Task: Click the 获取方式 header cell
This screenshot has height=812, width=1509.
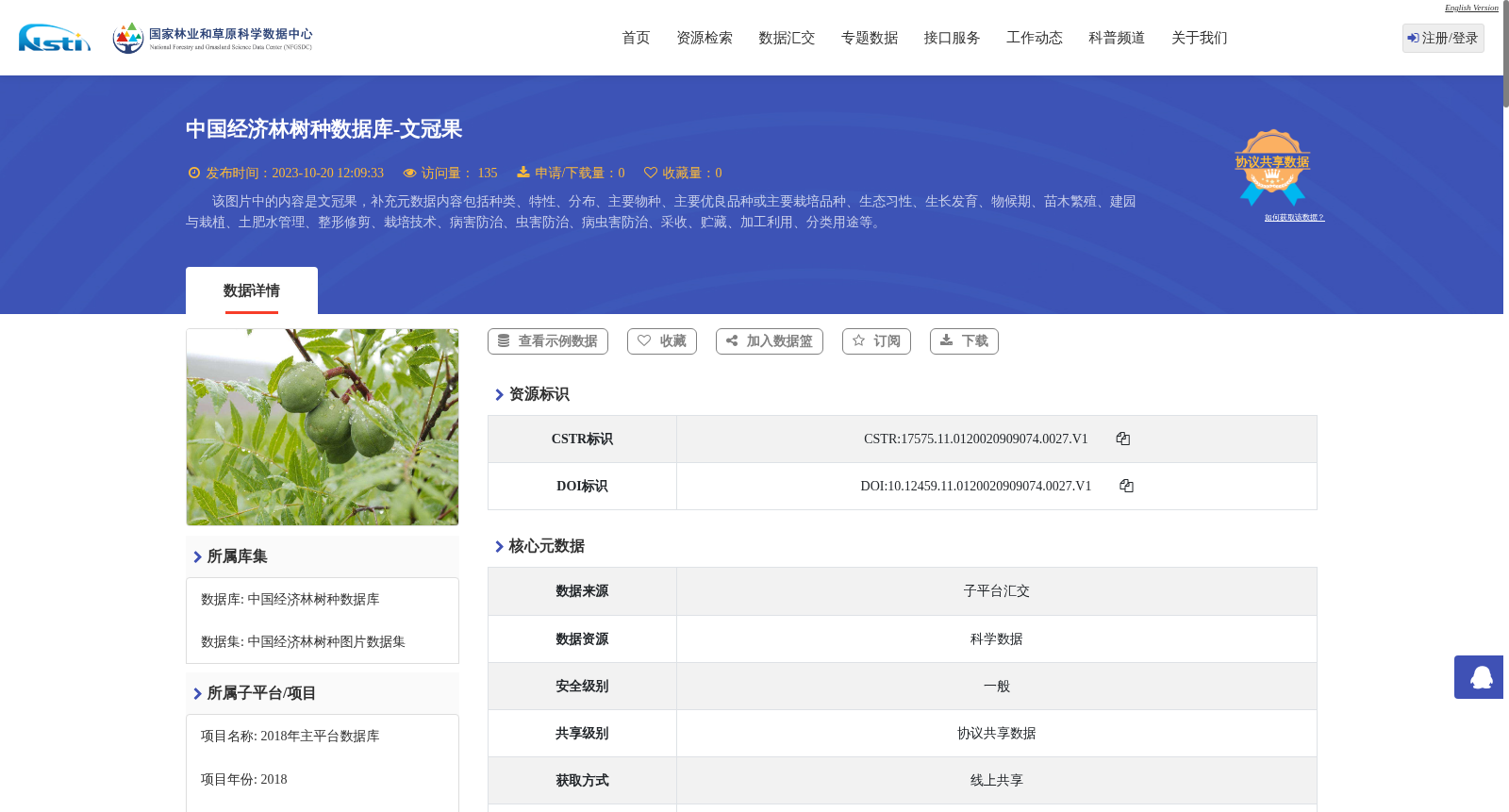Action: pos(582,781)
